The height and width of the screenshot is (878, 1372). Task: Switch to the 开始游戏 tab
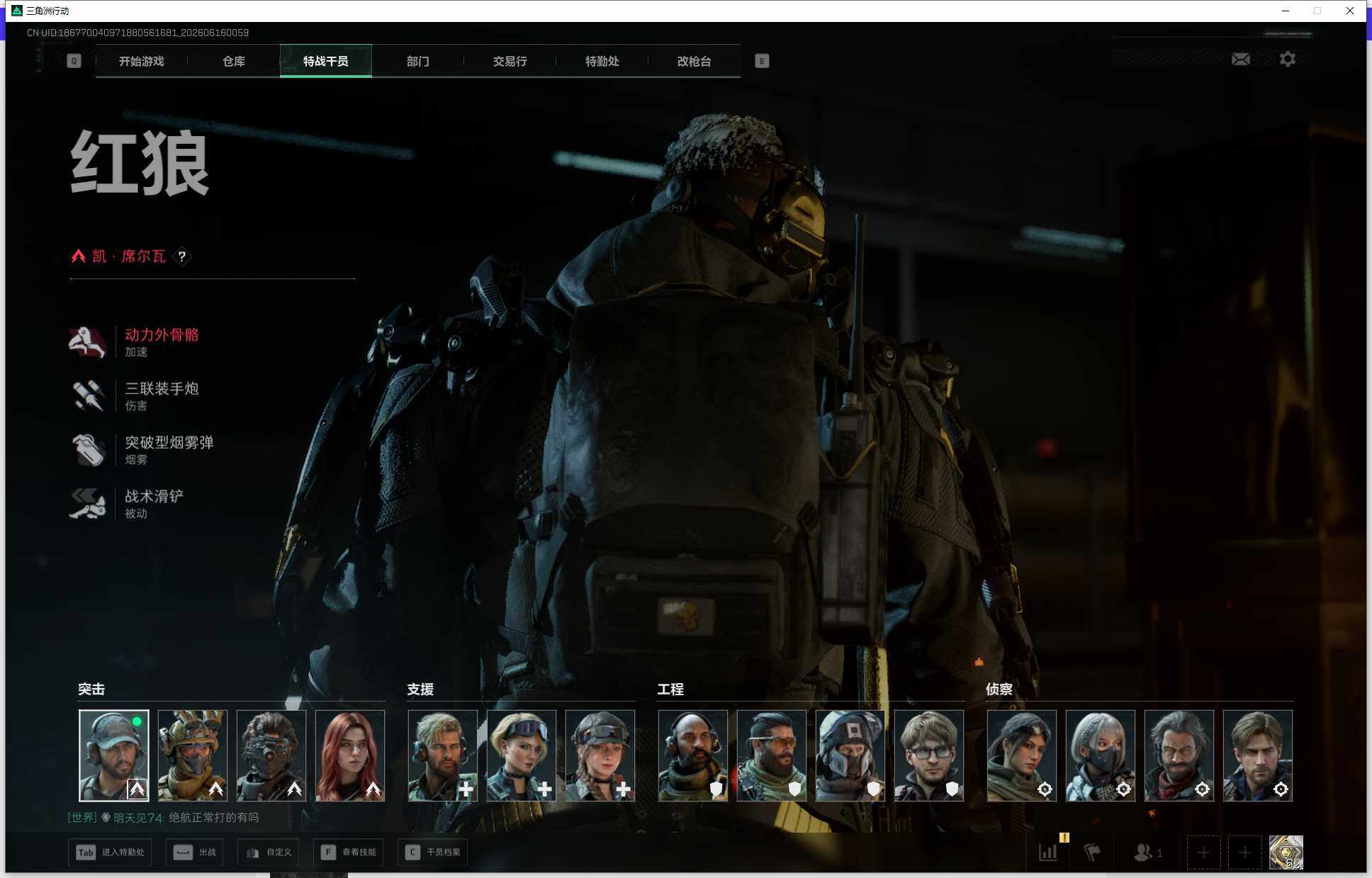click(x=142, y=61)
